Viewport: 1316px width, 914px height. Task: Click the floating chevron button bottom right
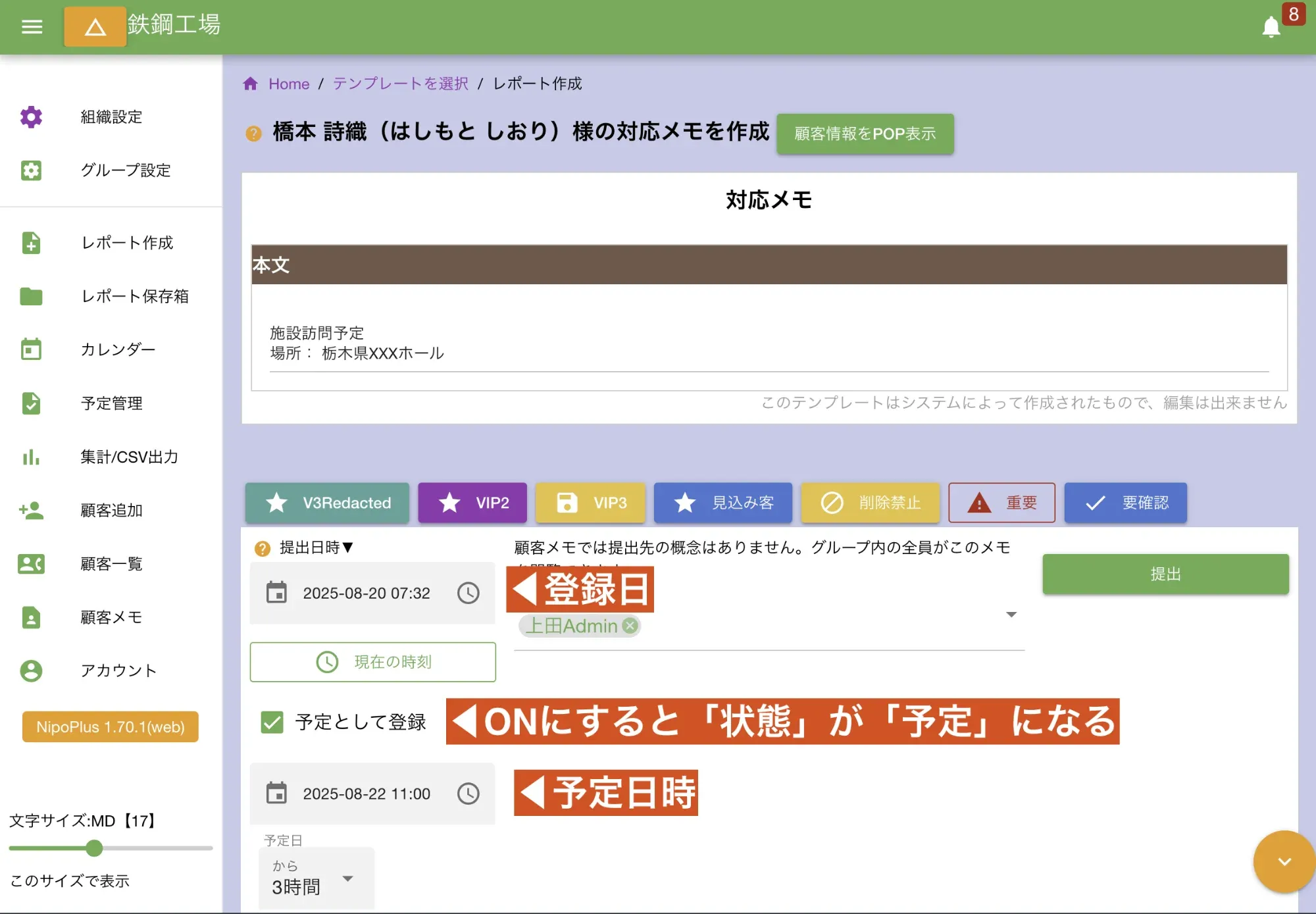(1282, 861)
